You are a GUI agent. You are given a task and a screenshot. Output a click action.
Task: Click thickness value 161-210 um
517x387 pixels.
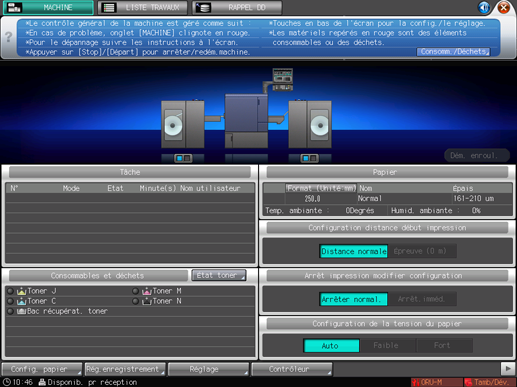[x=473, y=199]
